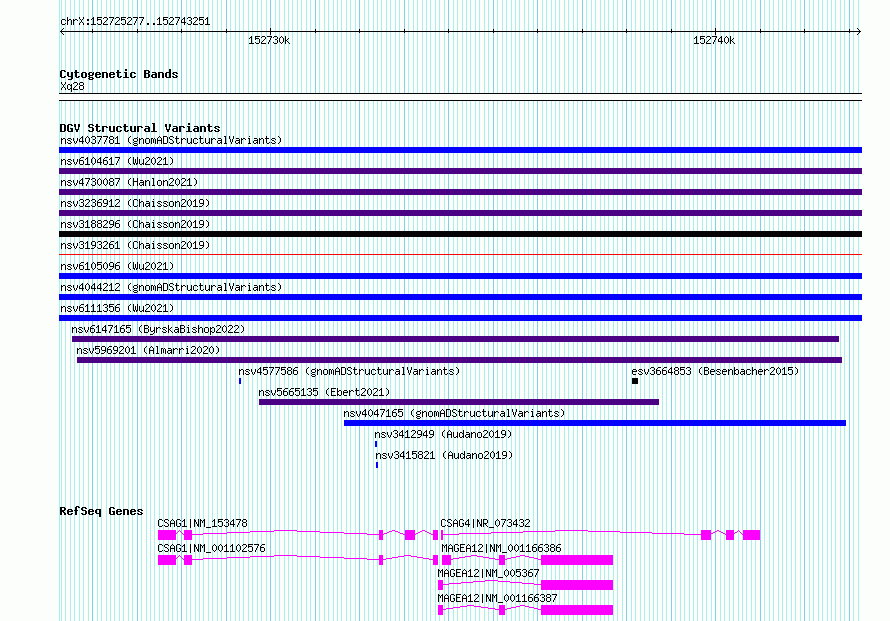
Task: Select the blue bar under nsv4044212
Action: click(x=460, y=297)
